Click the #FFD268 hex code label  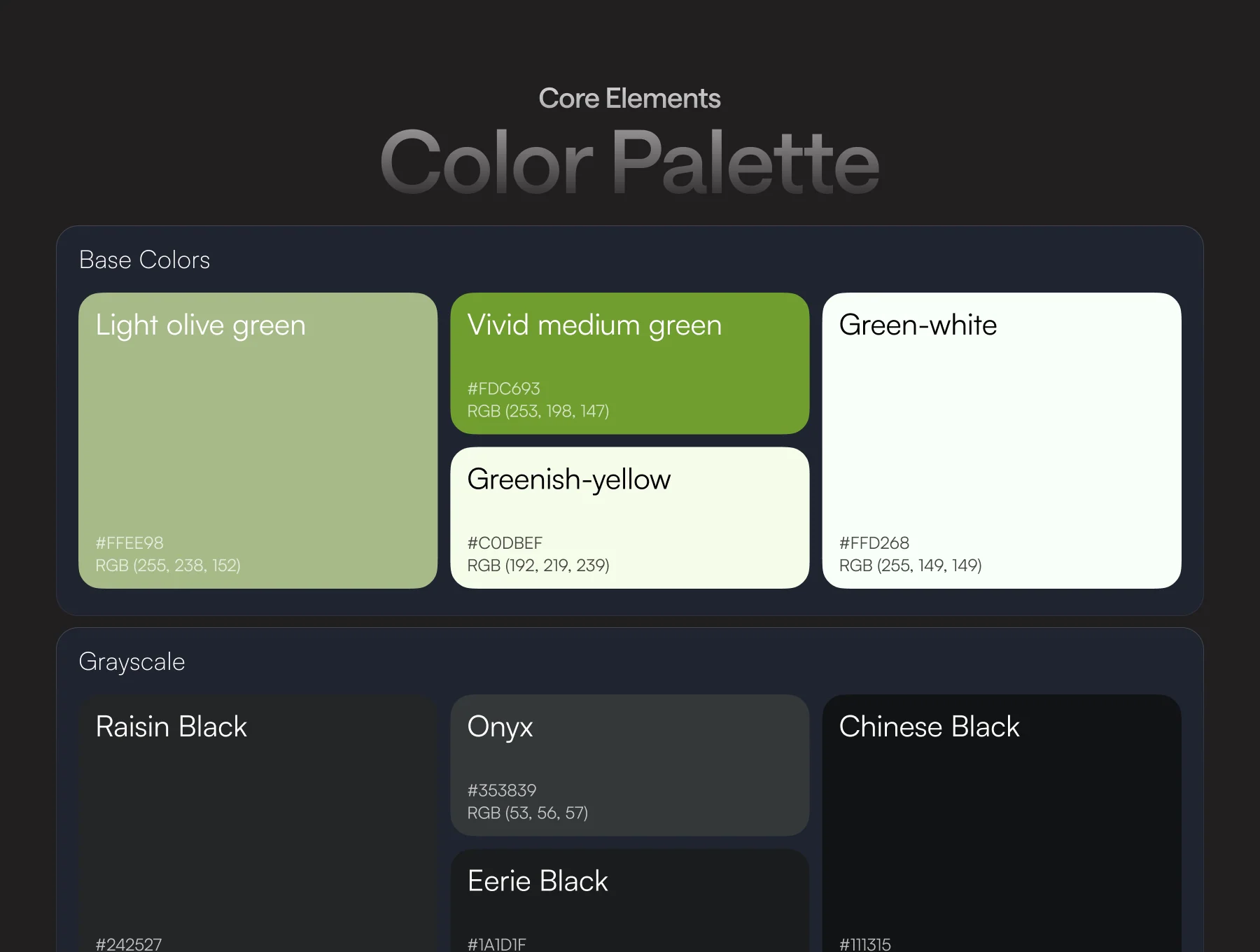click(x=874, y=543)
